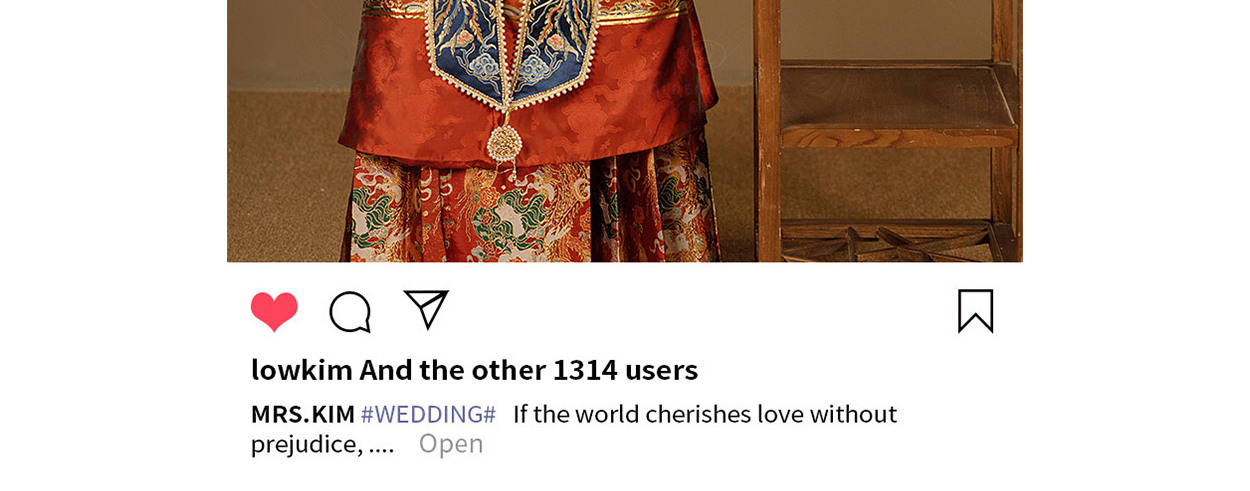Open comments via the speech bubble icon
Image resolution: width=1250 pixels, height=491 pixels.
pyautogui.click(x=350, y=312)
